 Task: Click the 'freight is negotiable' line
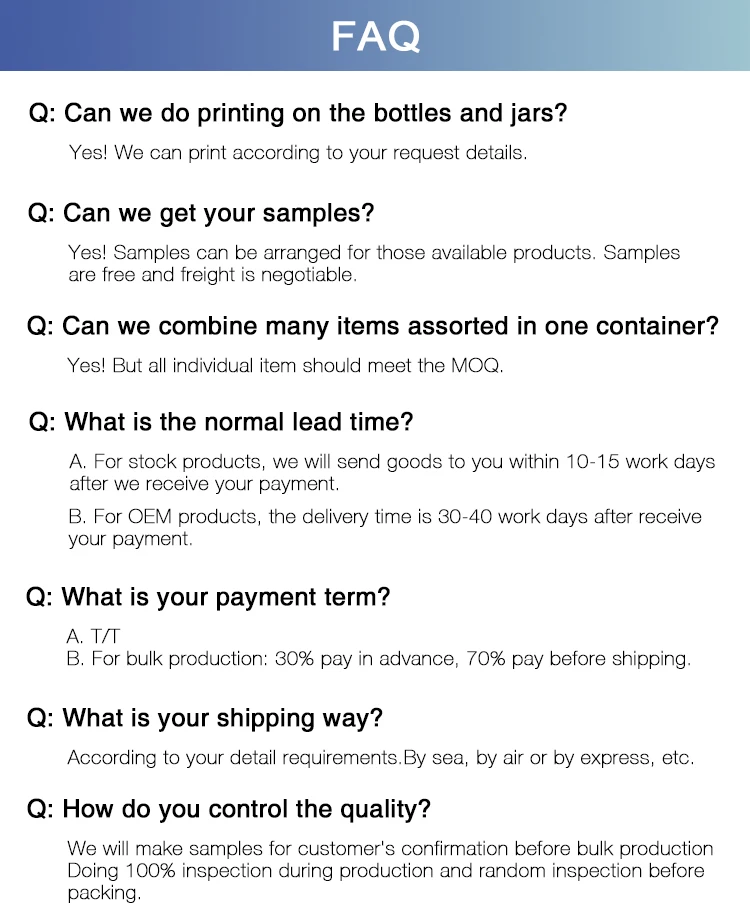point(212,274)
